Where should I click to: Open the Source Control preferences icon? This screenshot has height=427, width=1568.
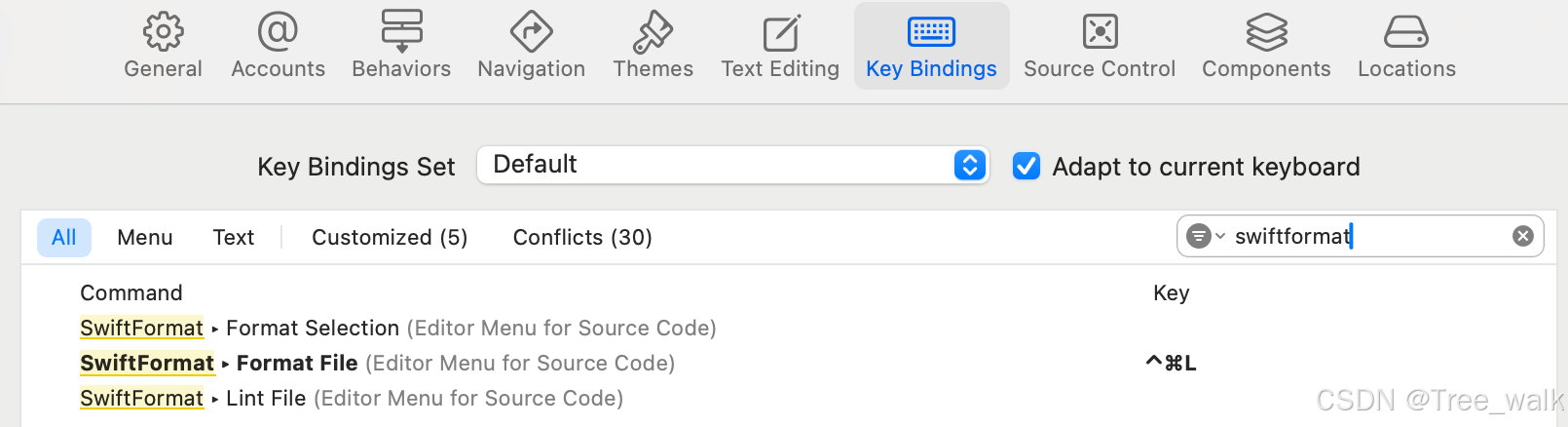1100,31
